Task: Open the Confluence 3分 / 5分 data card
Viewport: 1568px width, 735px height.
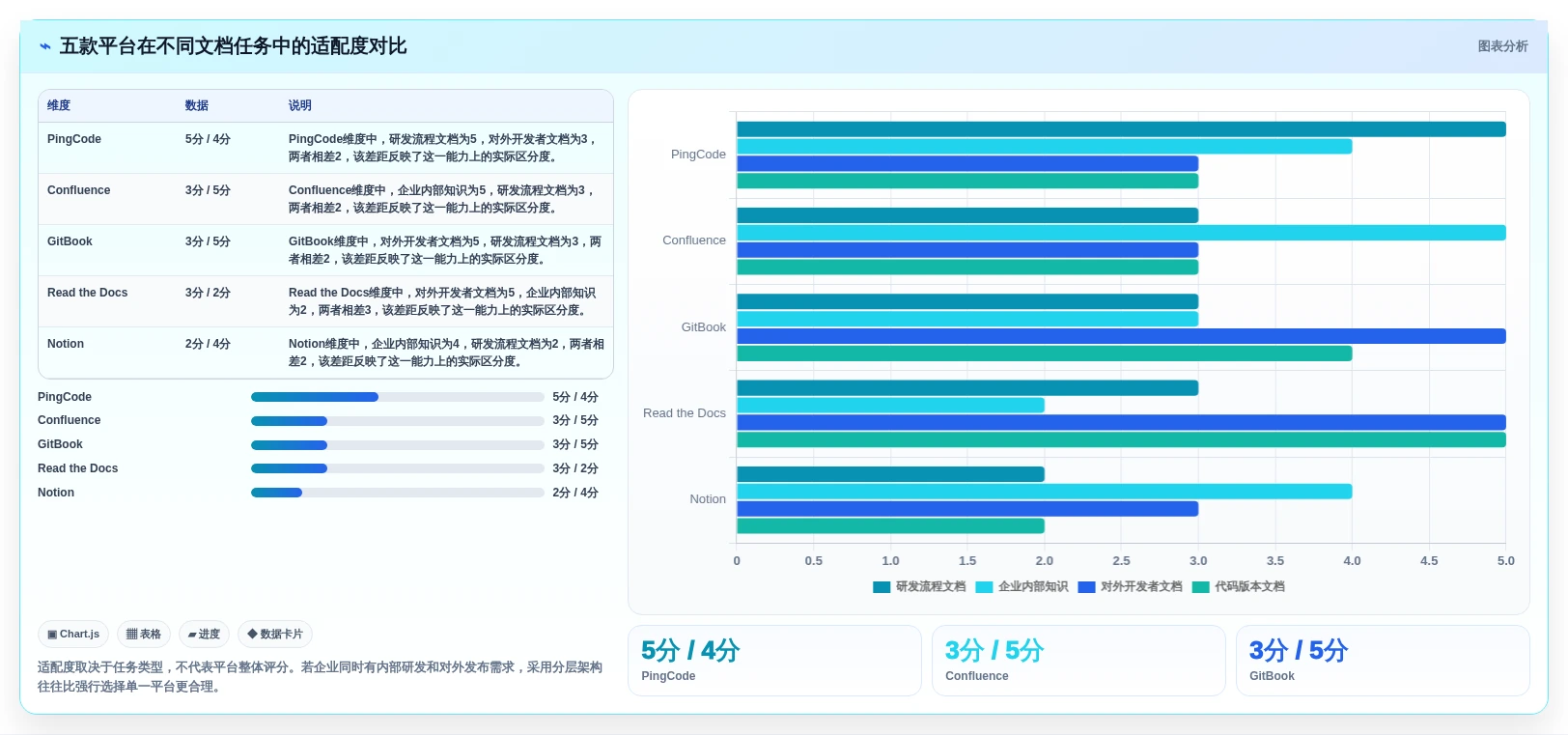Action: (1078, 661)
